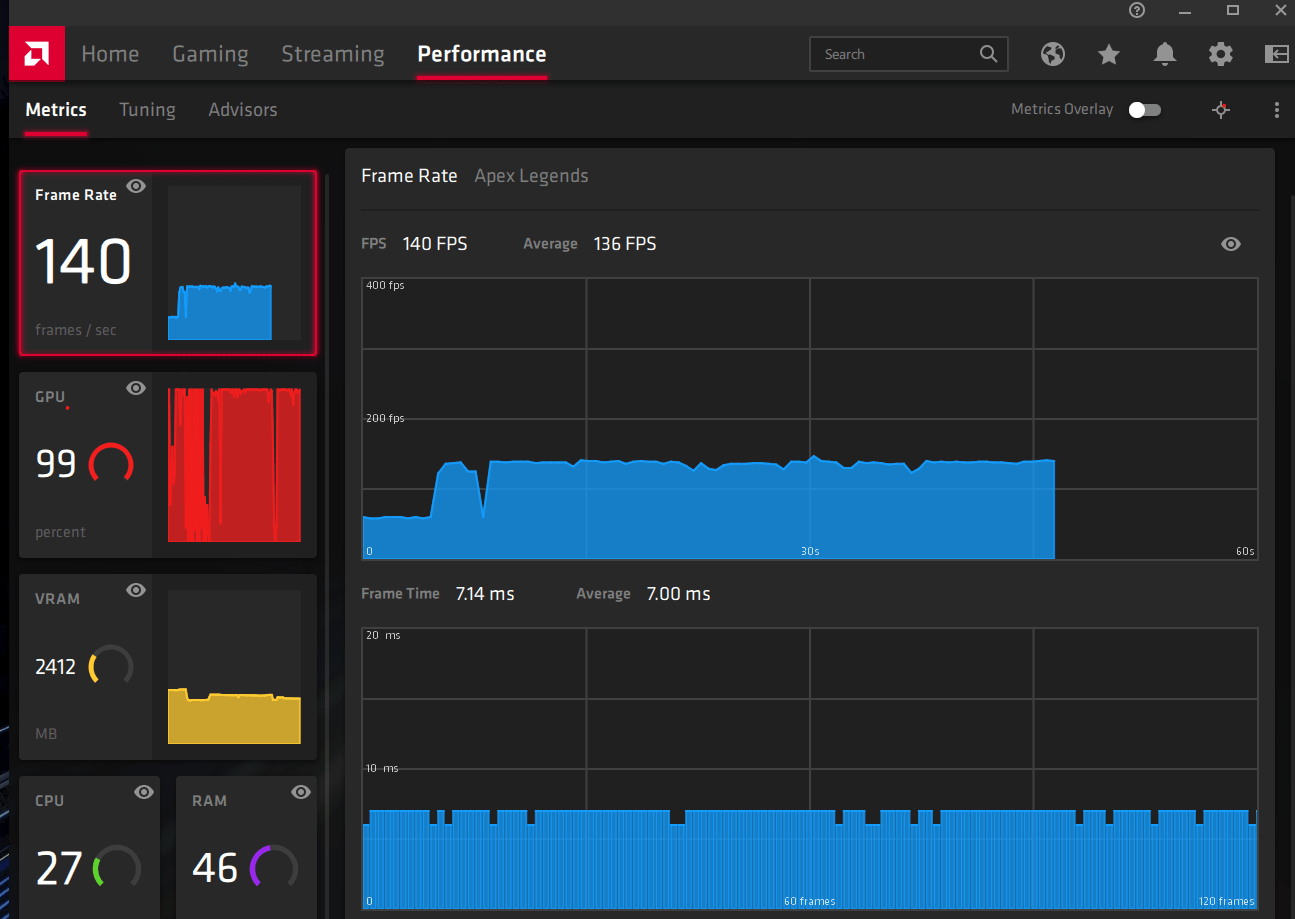The height and width of the screenshot is (919, 1295).
Task: Click the Frame Rate panel heading
Action: 409,176
